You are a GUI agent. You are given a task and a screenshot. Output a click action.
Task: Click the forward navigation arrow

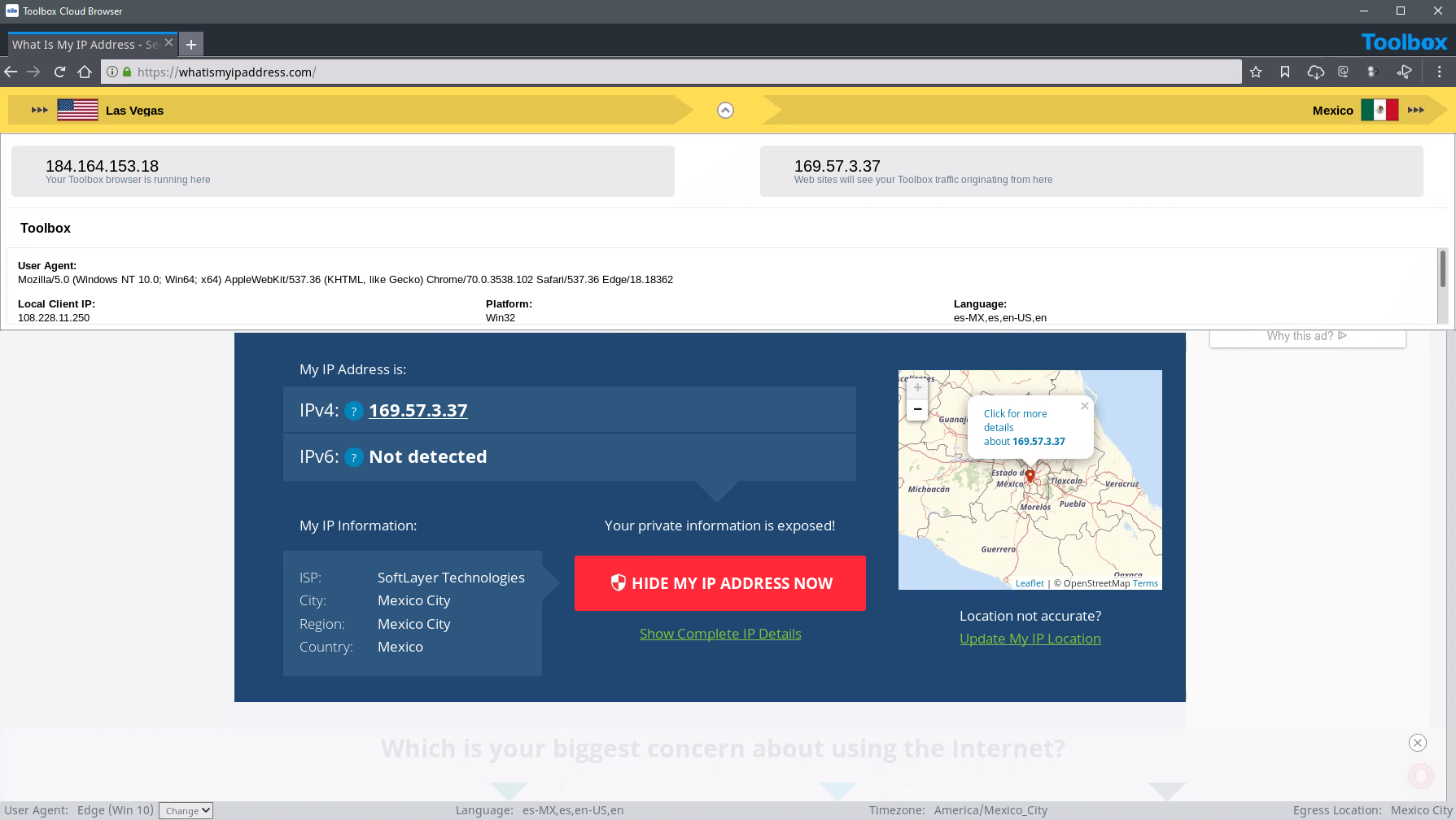tap(33, 72)
